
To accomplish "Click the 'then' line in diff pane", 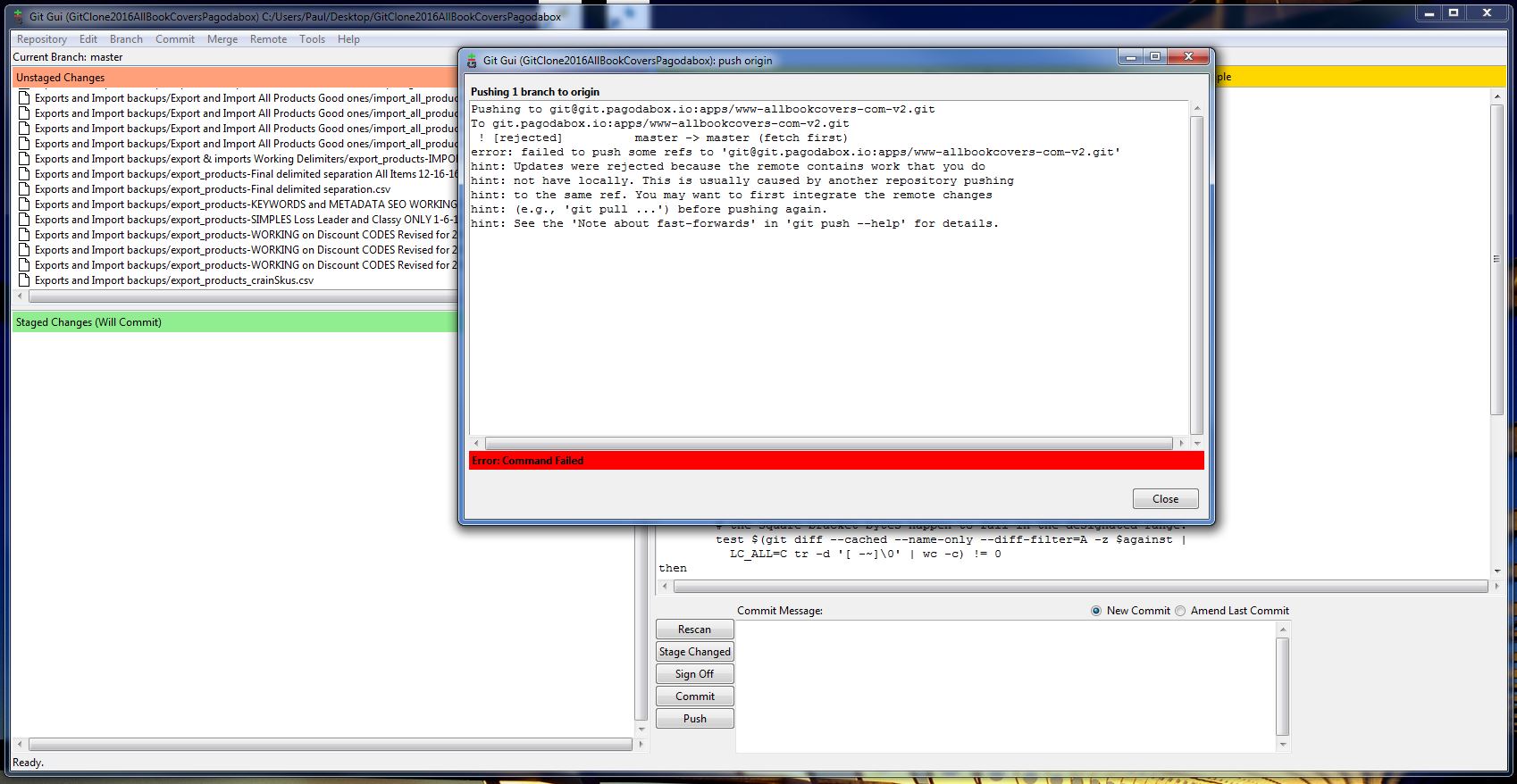I will 673,568.
